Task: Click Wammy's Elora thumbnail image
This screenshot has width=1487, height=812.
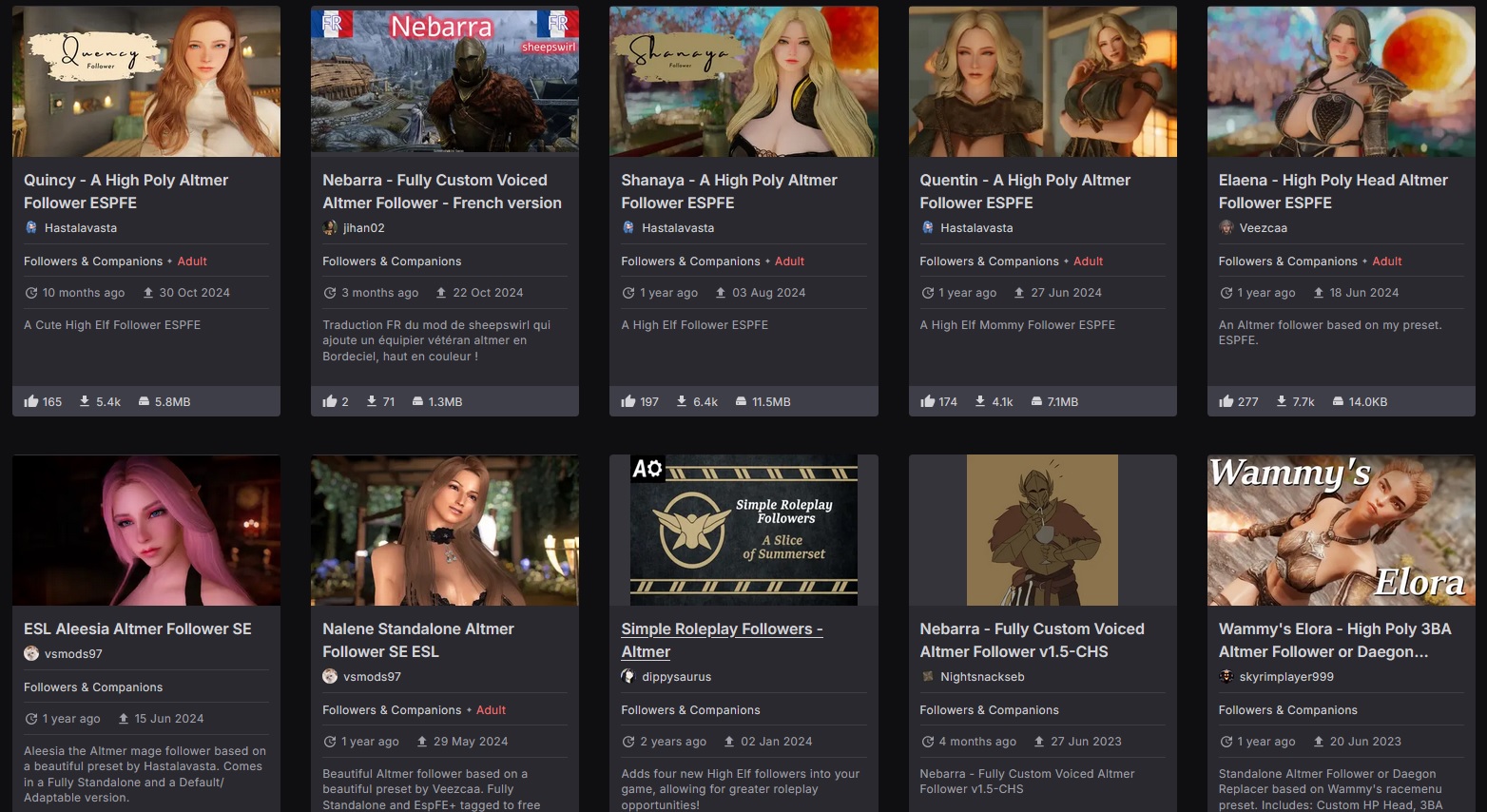Action: 1341,531
